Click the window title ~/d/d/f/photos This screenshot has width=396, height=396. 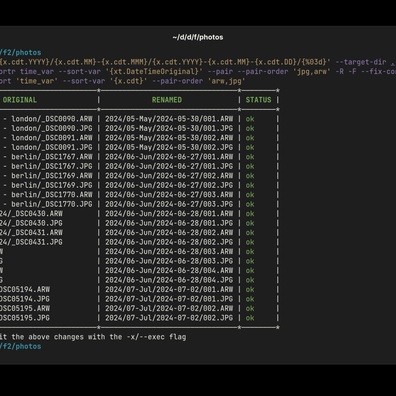[198, 37]
